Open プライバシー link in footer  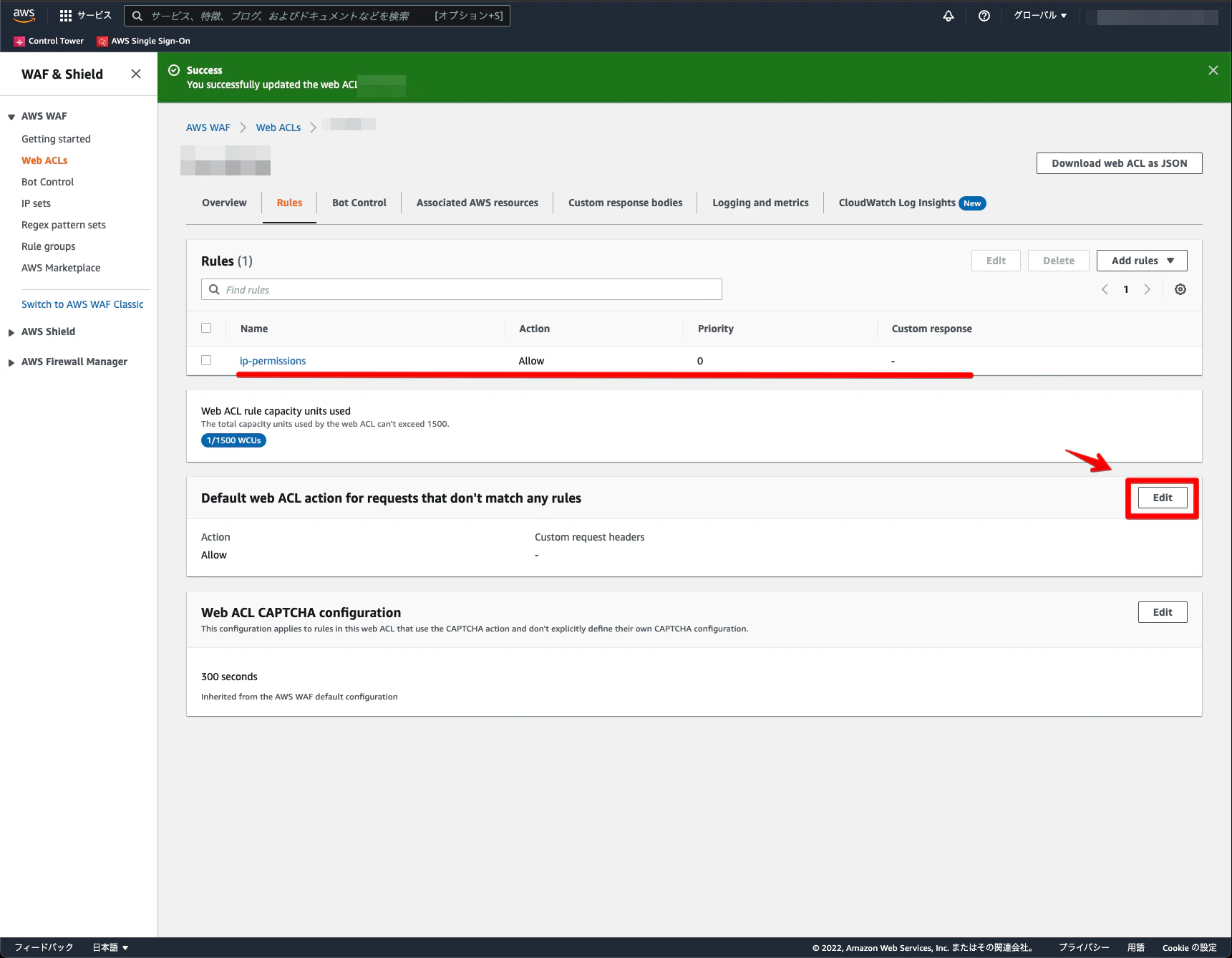[x=1084, y=947]
